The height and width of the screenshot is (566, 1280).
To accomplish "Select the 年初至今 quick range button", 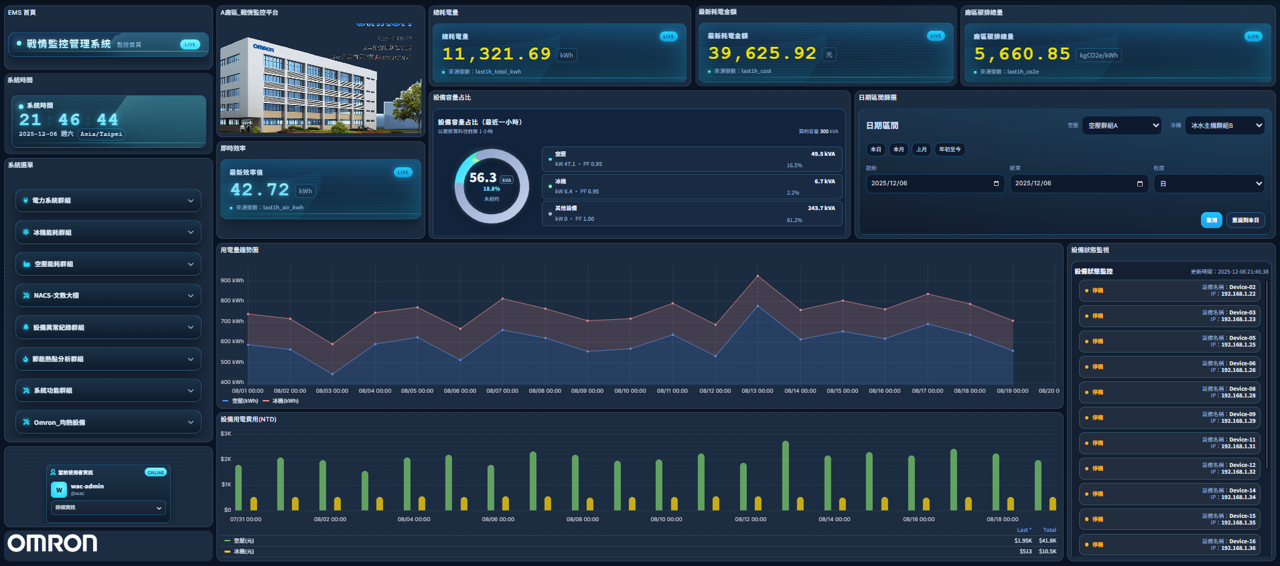I will click(950, 149).
